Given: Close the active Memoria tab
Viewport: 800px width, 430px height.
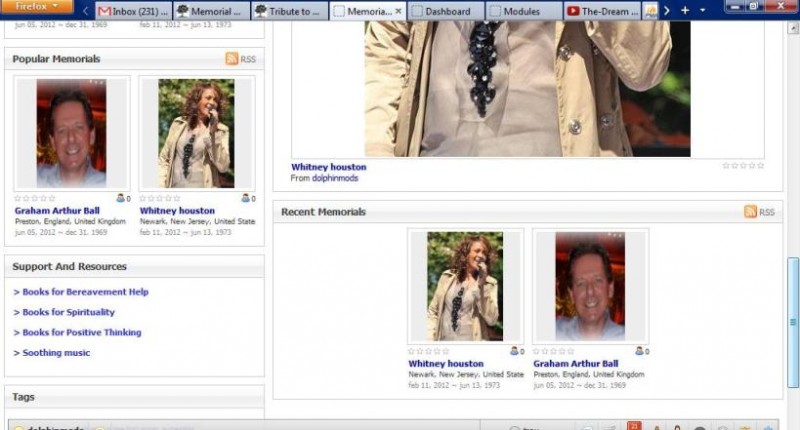Looking at the screenshot, I should [398, 11].
